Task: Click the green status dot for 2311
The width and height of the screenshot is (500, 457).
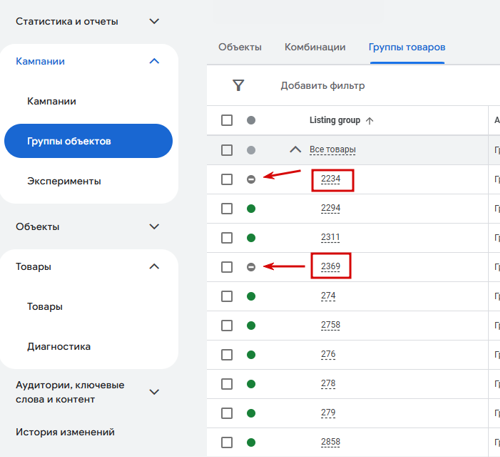Action: 251,238
